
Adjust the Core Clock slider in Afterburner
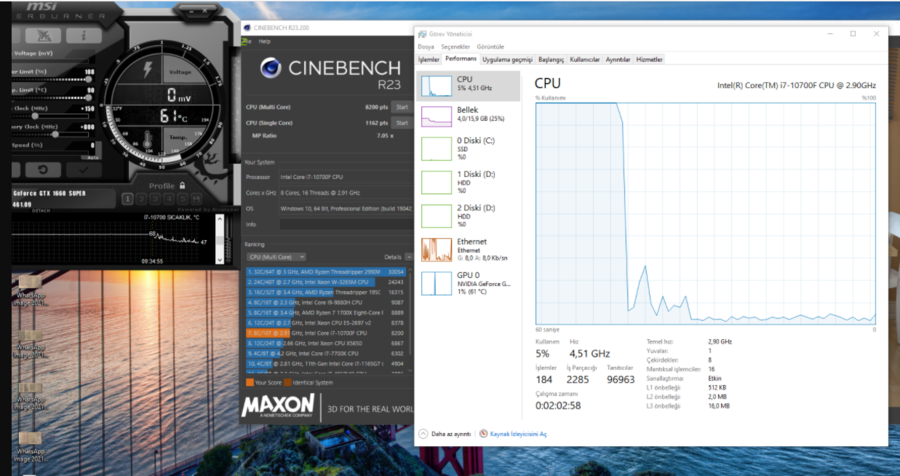[35, 116]
